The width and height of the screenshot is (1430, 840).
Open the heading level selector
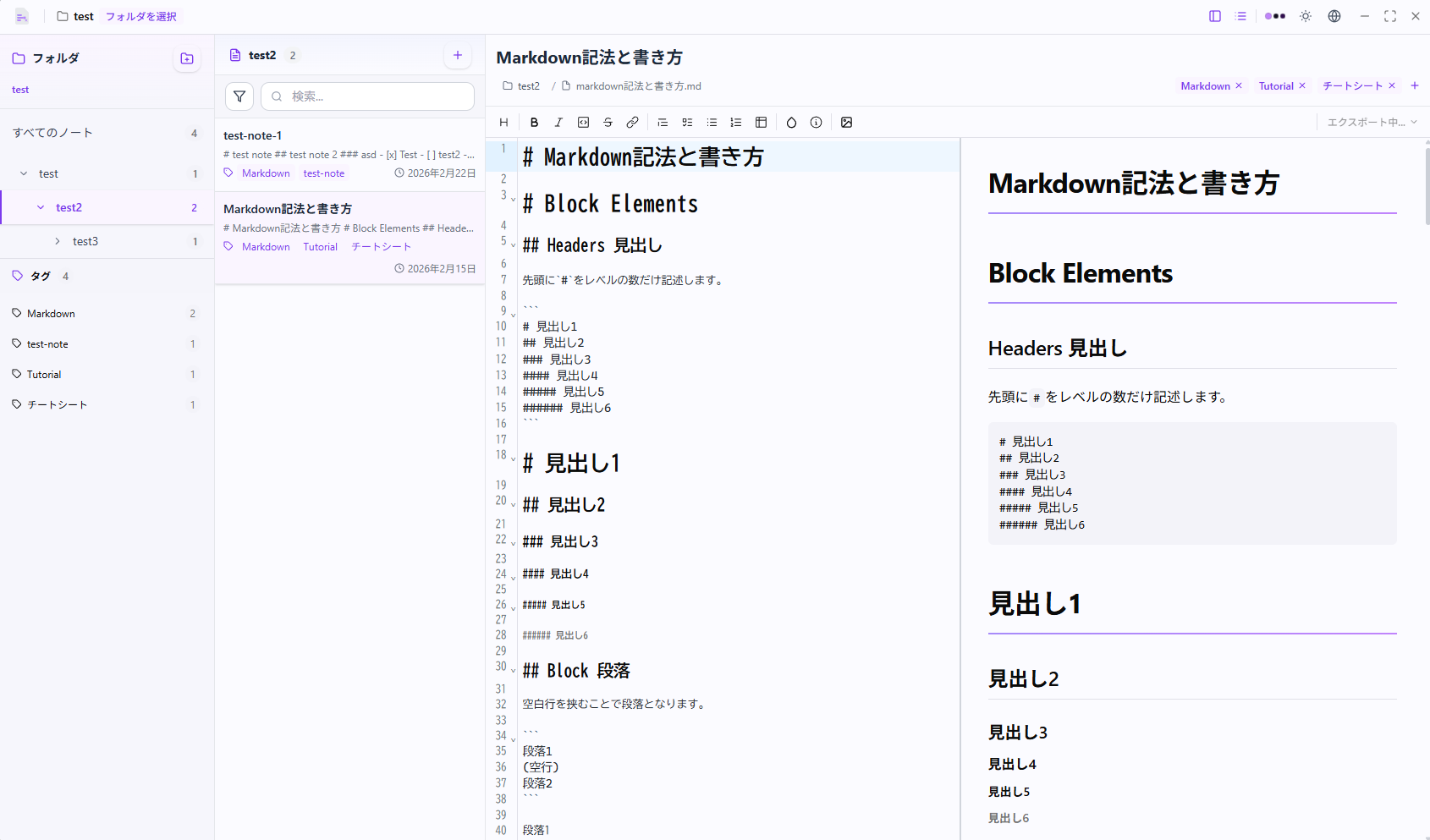coord(503,122)
